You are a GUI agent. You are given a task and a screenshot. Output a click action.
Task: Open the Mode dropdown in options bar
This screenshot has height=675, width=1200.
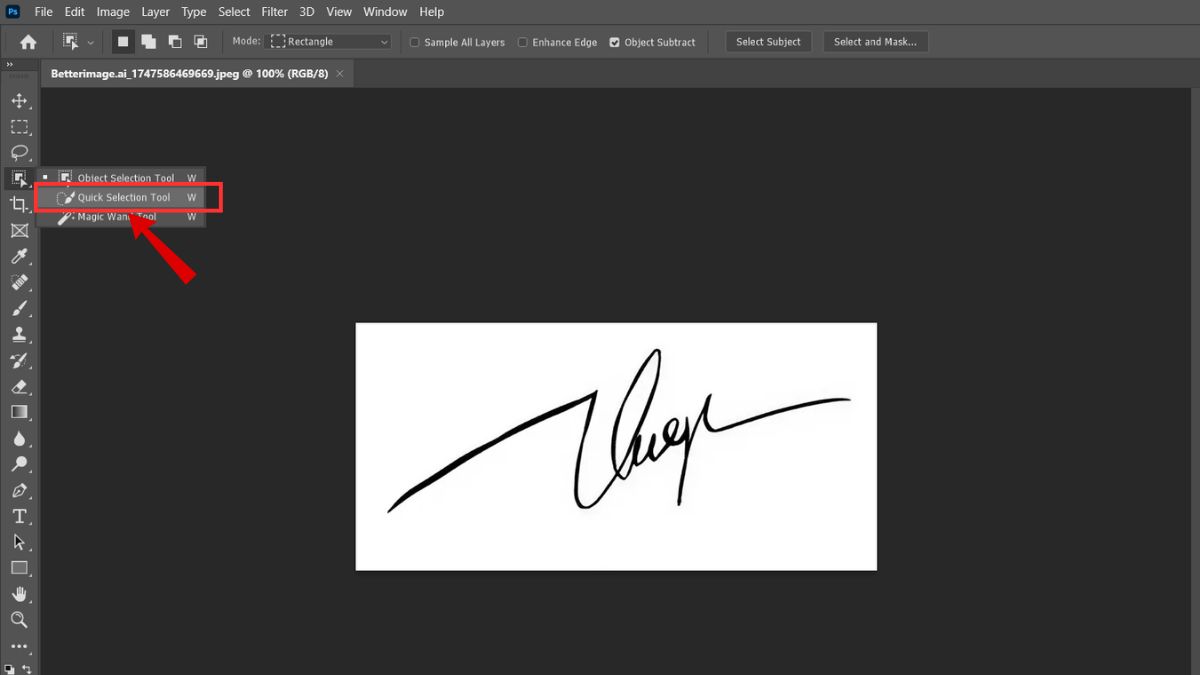coord(330,41)
